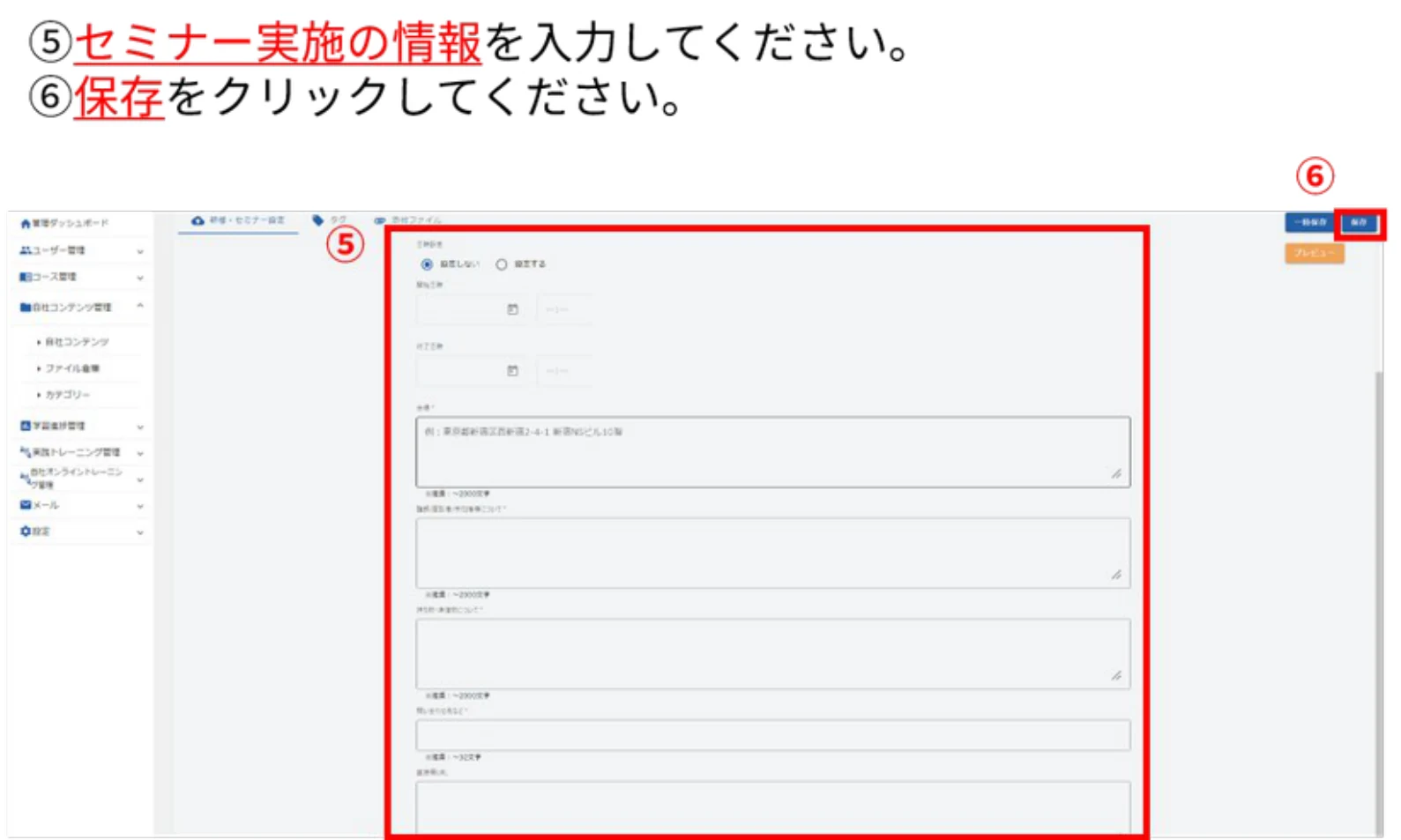This screenshot has width=1401, height=840.
Task: Click the gear icon for 設定
Action: coord(25,532)
